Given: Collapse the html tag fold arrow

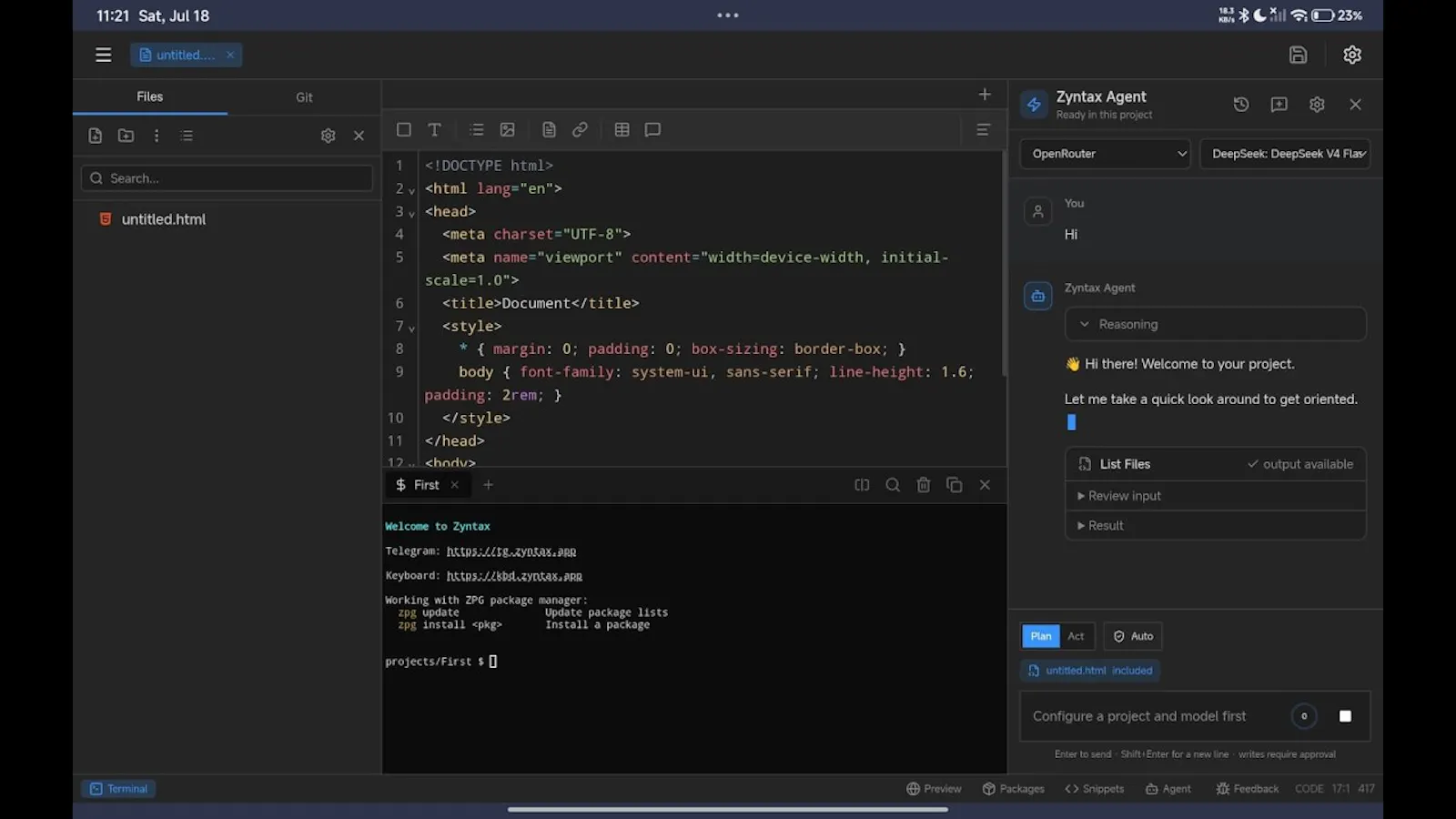Looking at the screenshot, I should pyautogui.click(x=411, y=190).
